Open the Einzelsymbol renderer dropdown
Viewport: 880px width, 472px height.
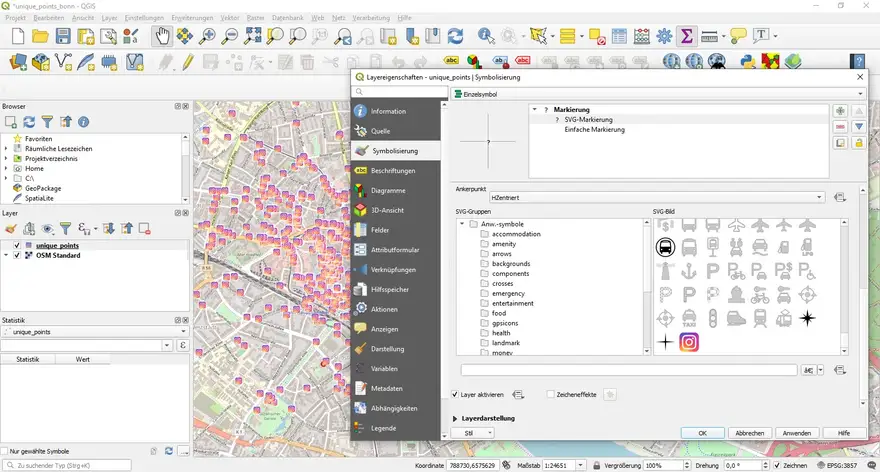[658, 94]
